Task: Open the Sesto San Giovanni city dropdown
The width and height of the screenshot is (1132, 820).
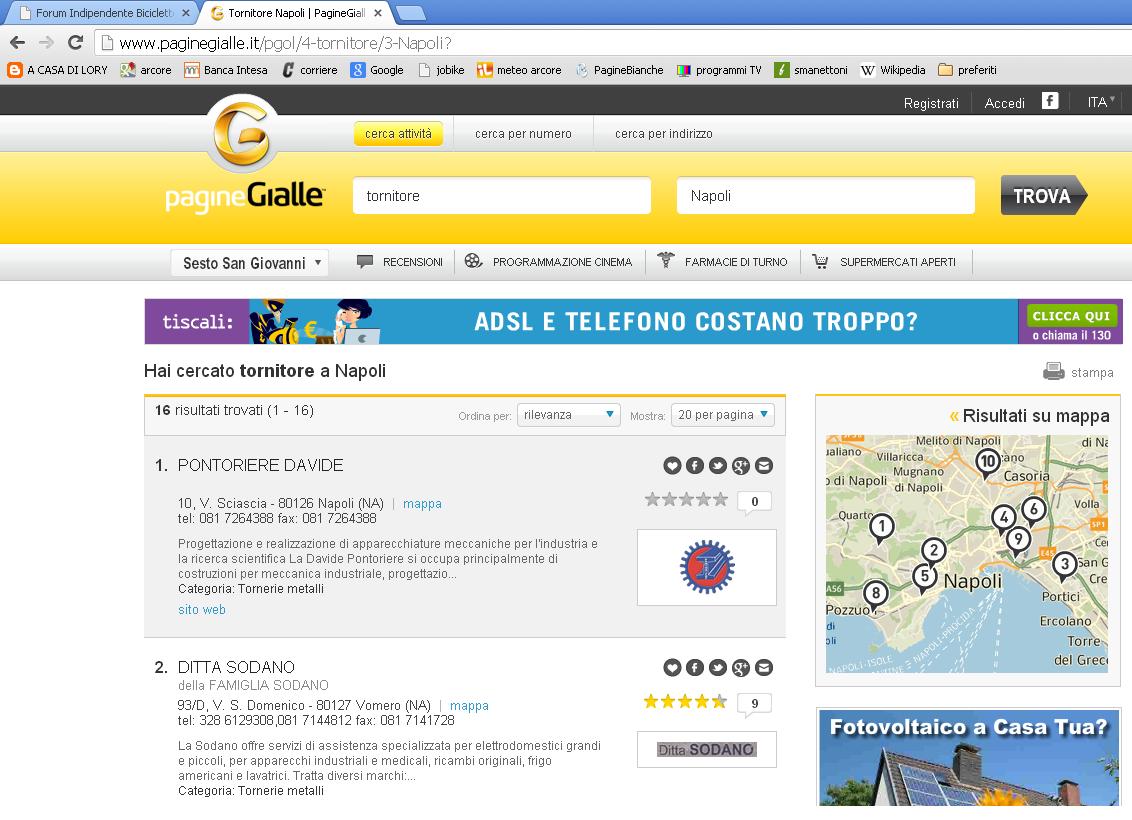Action: tap(250, 263)
